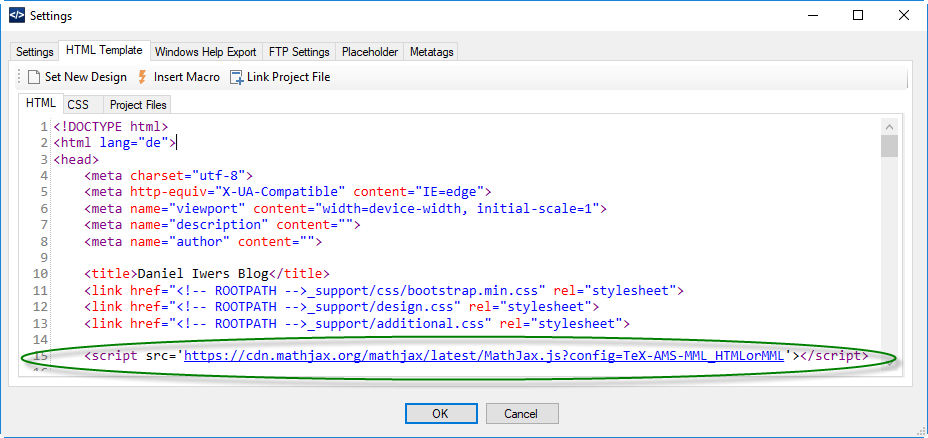Viewport: 928px width, 438px height.
Task: Click the toolbar drag grip handle
Action: 20,78
